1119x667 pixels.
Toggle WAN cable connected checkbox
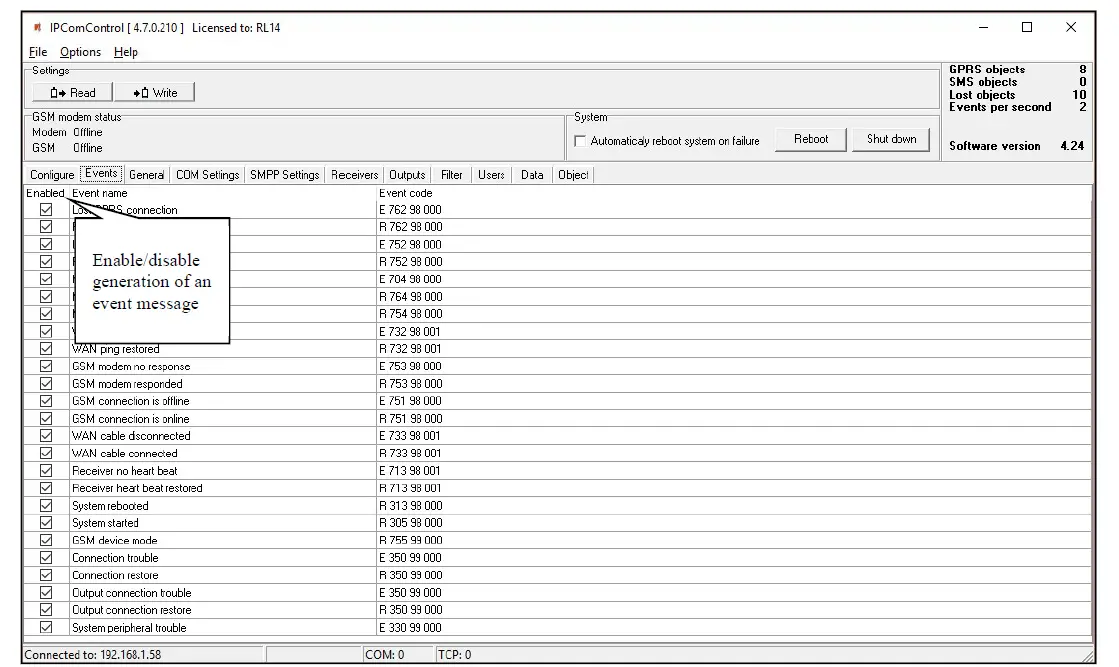click(x=46, y=453)
